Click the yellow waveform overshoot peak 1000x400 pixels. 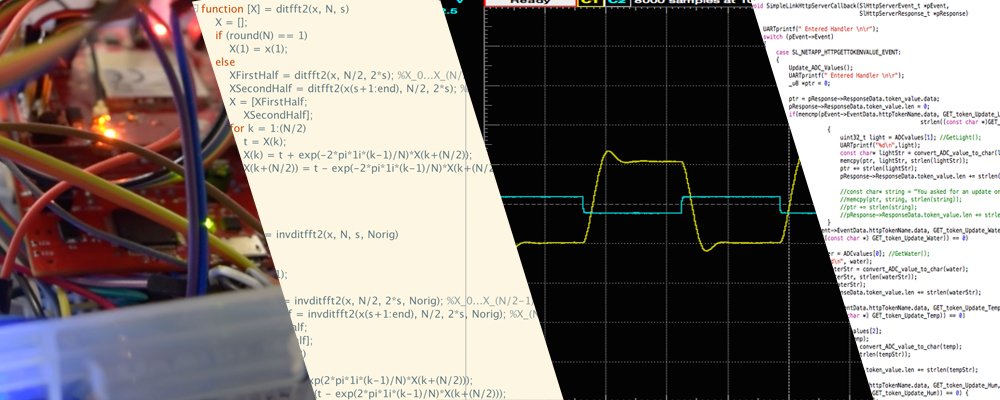click(x=608, y=152)
